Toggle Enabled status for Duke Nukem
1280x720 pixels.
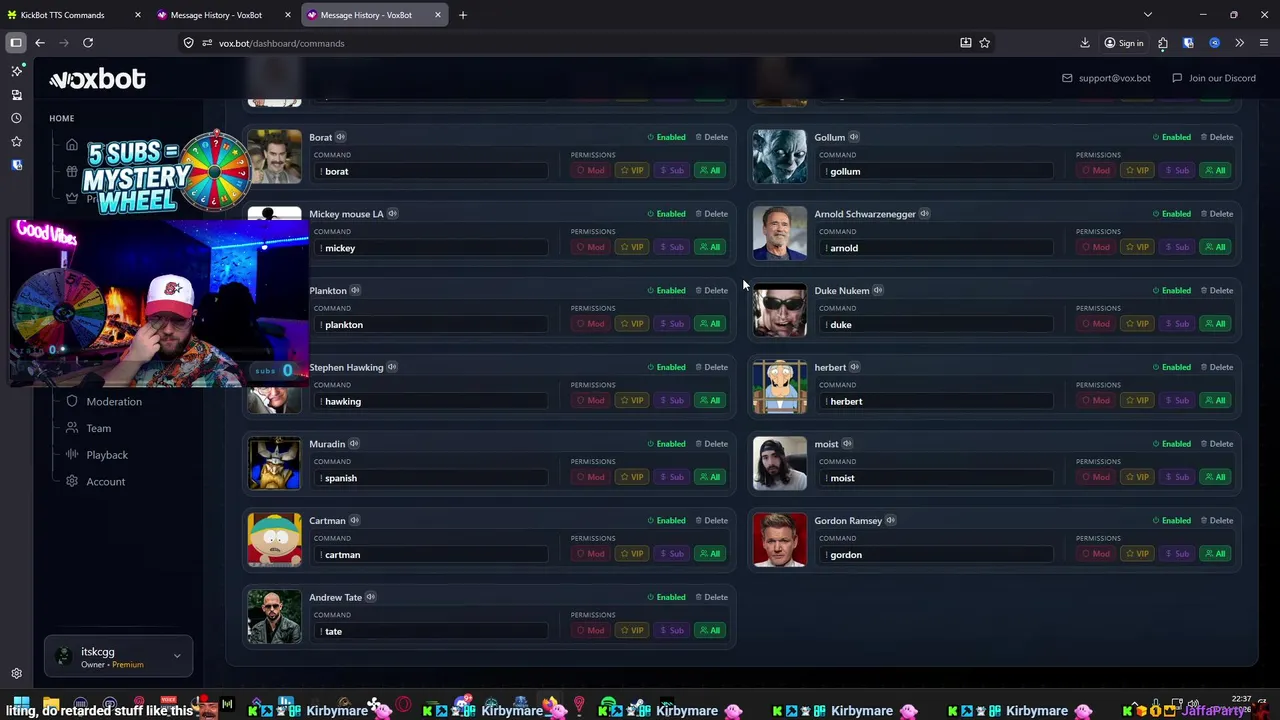tap(1172, 291)
